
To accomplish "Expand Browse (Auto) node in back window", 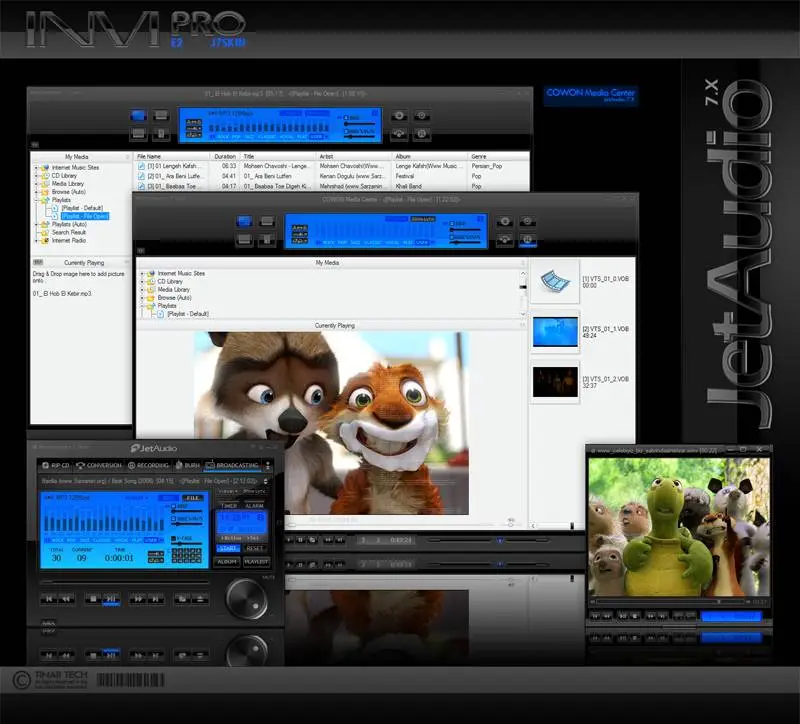I will [x=36, y=192].
